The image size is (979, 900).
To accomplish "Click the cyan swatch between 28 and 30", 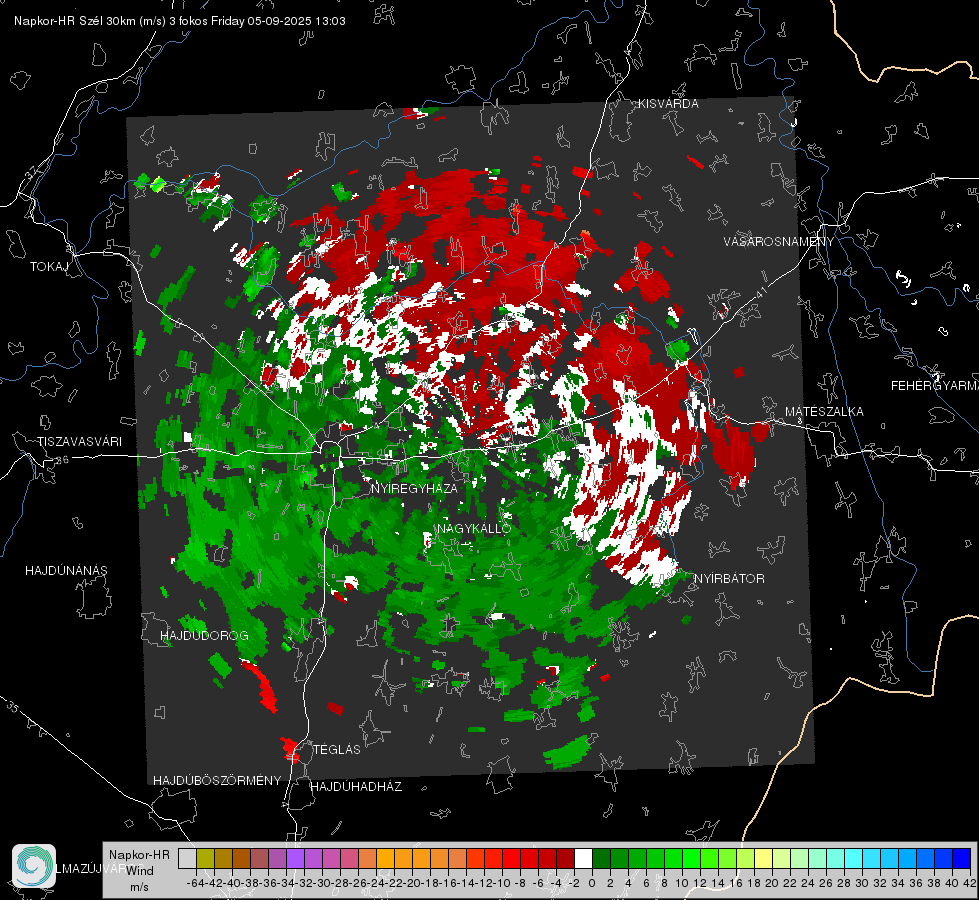I will pyautogui.click(x=854, y=859).
